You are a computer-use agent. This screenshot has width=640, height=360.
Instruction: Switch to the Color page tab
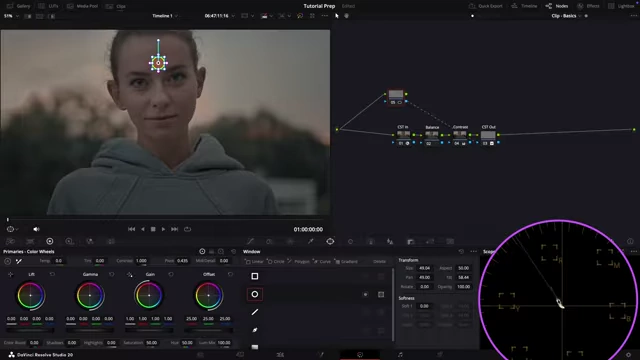click(x=360, y=355)
